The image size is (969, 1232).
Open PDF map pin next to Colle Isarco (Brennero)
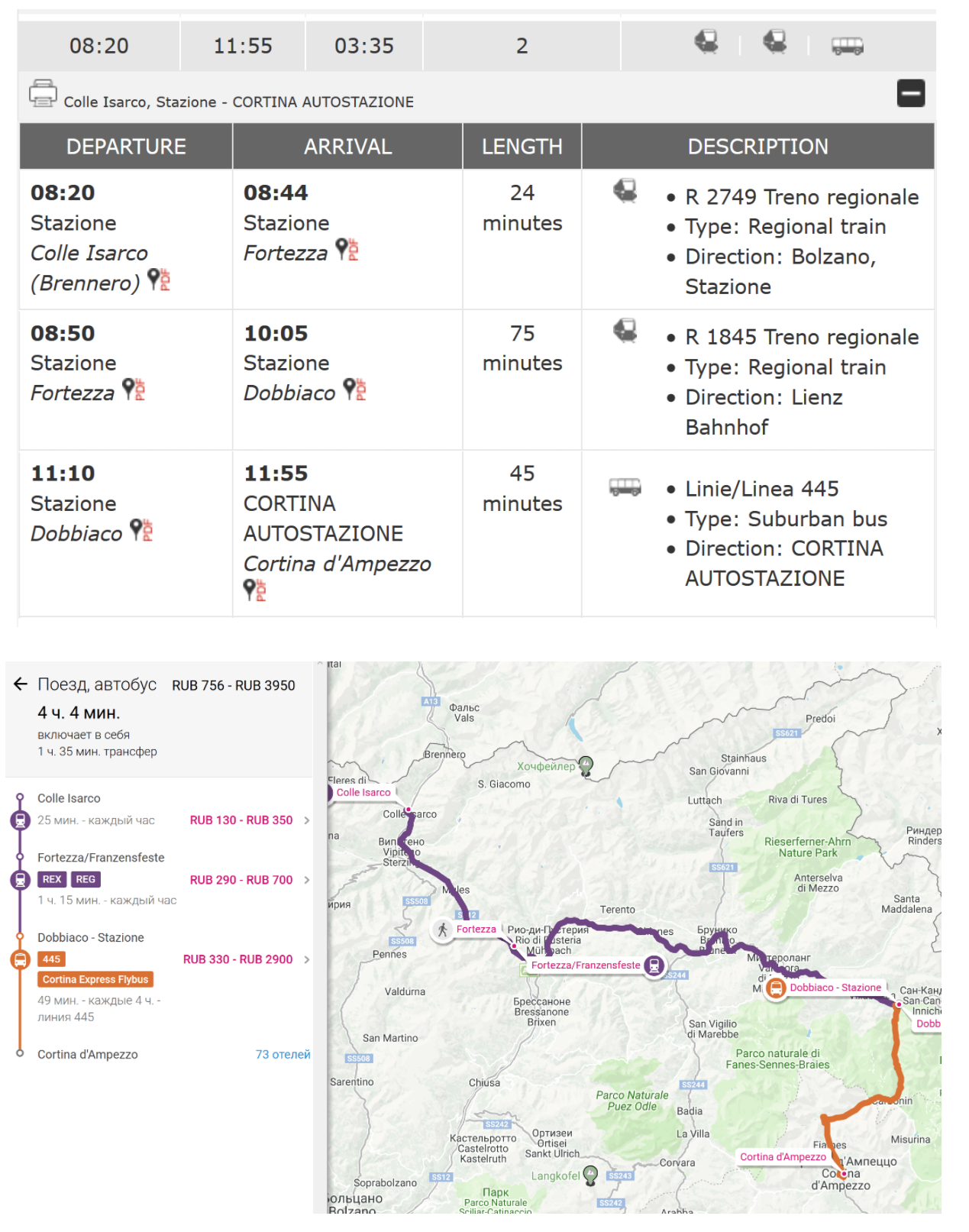point(159,280)
